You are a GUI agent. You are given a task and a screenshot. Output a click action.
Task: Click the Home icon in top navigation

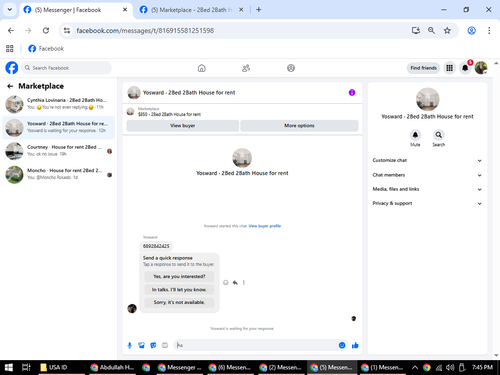202,68
